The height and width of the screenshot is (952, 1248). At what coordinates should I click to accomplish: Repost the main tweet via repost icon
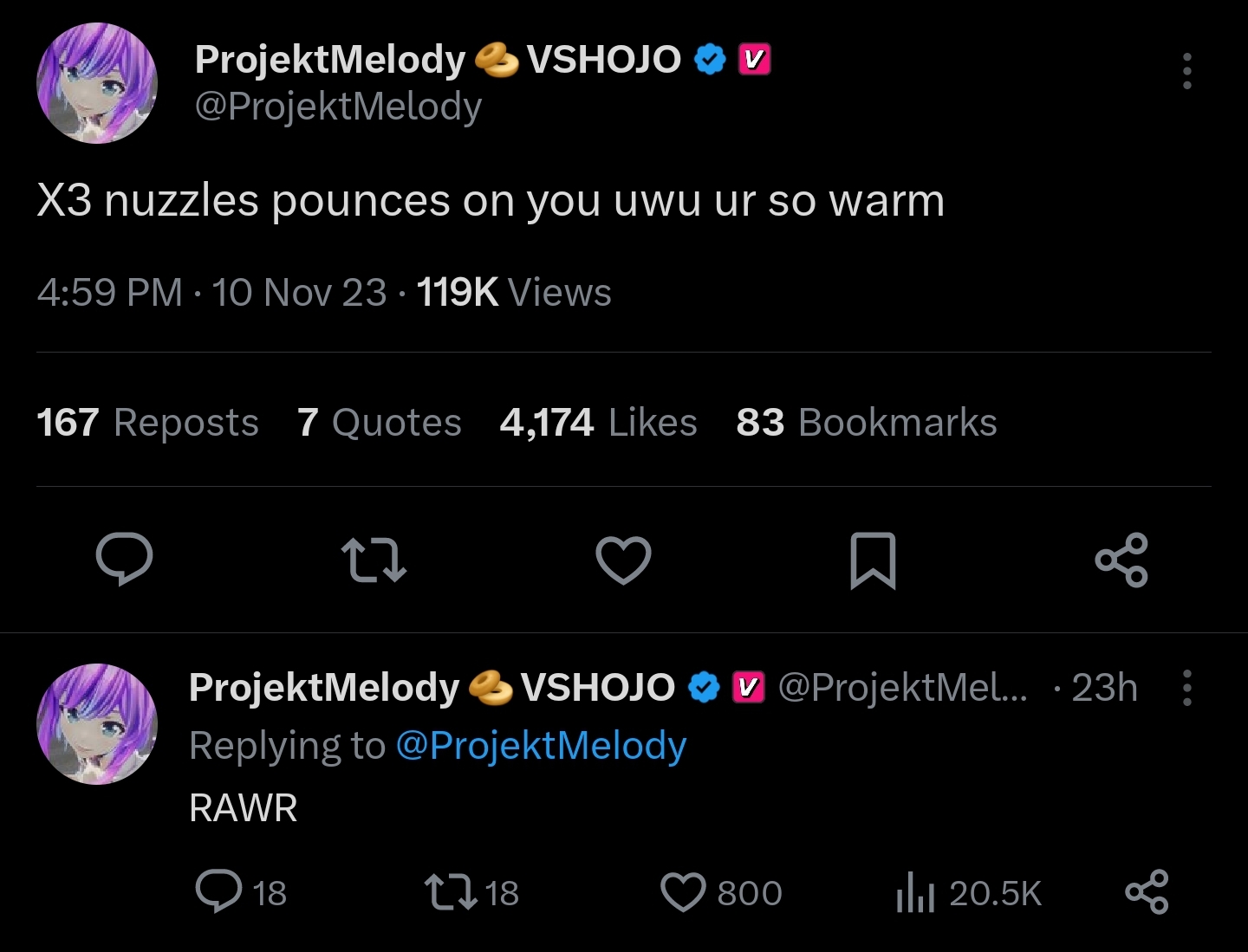click(374, 559)
